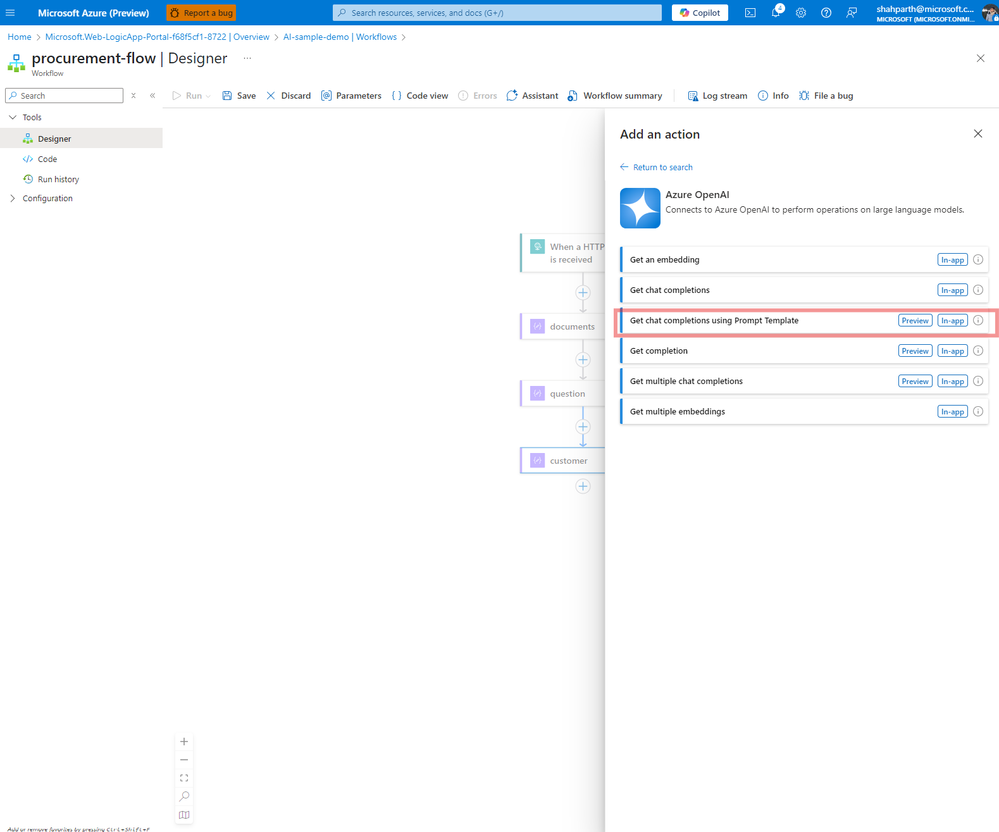Open the Run dropdown arrow

click(x=208, y=96)
